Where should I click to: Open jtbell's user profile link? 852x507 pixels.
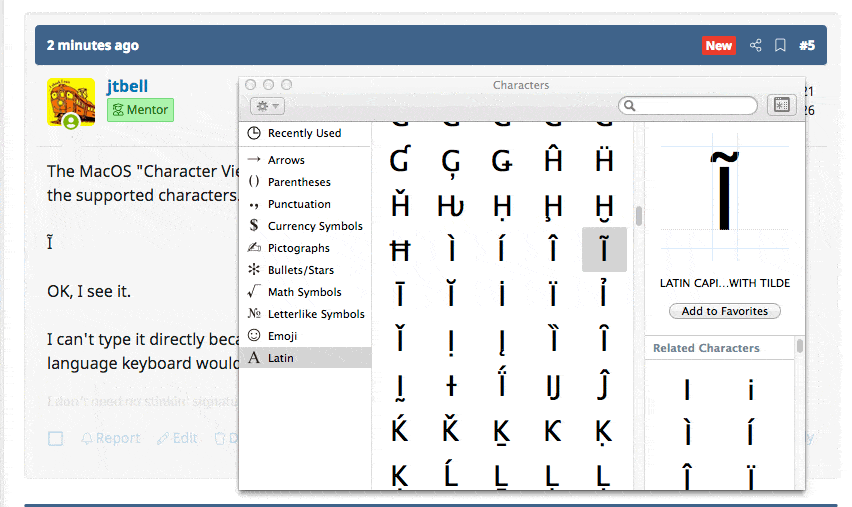click(x=127, y=86)
